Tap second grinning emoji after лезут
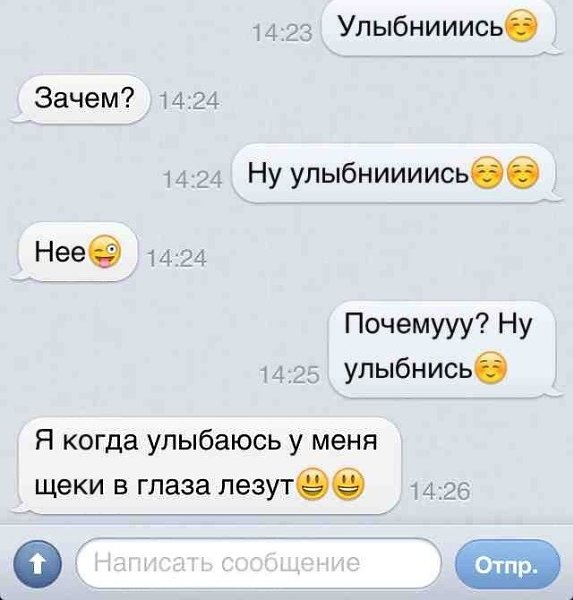The width and height of the screenshot is (573, 600). coord(348,484)
